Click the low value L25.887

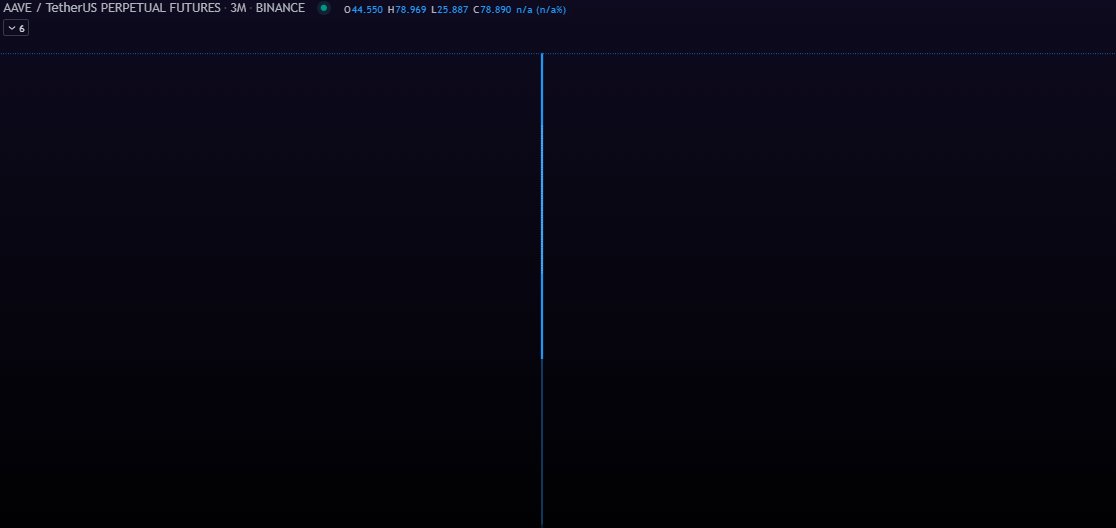tap(450, 10)
